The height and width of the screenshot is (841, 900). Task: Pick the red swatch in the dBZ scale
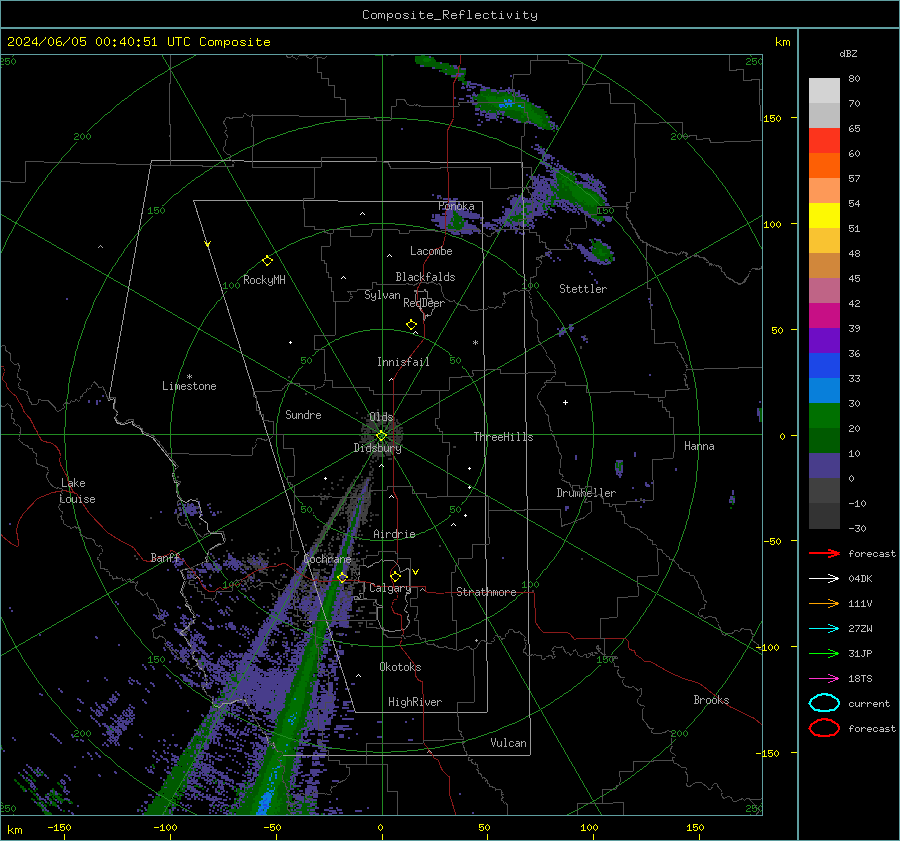824,141
